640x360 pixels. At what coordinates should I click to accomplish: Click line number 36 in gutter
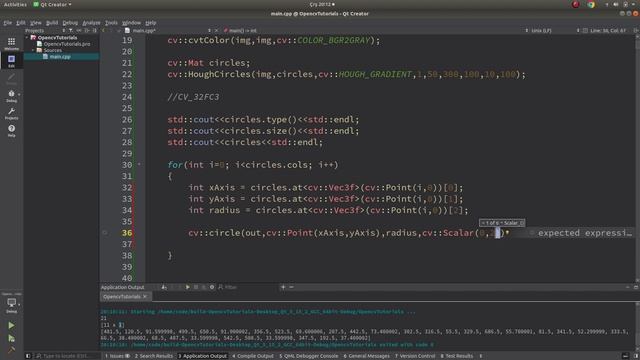pyautogui.click(x=127, y=233)
